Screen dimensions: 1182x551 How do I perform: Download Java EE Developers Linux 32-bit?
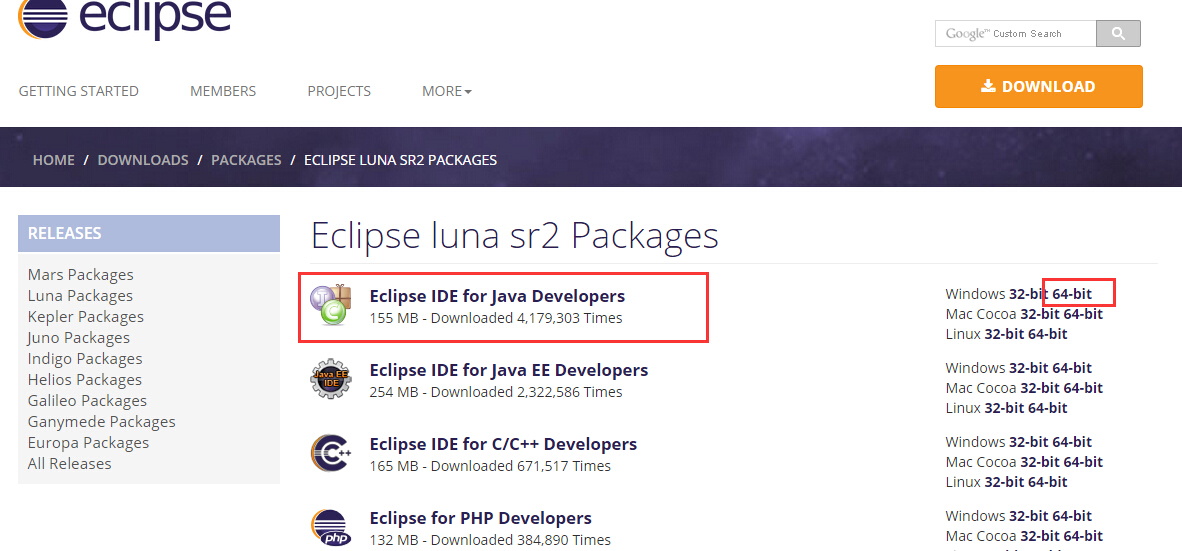click(1004, 408)
